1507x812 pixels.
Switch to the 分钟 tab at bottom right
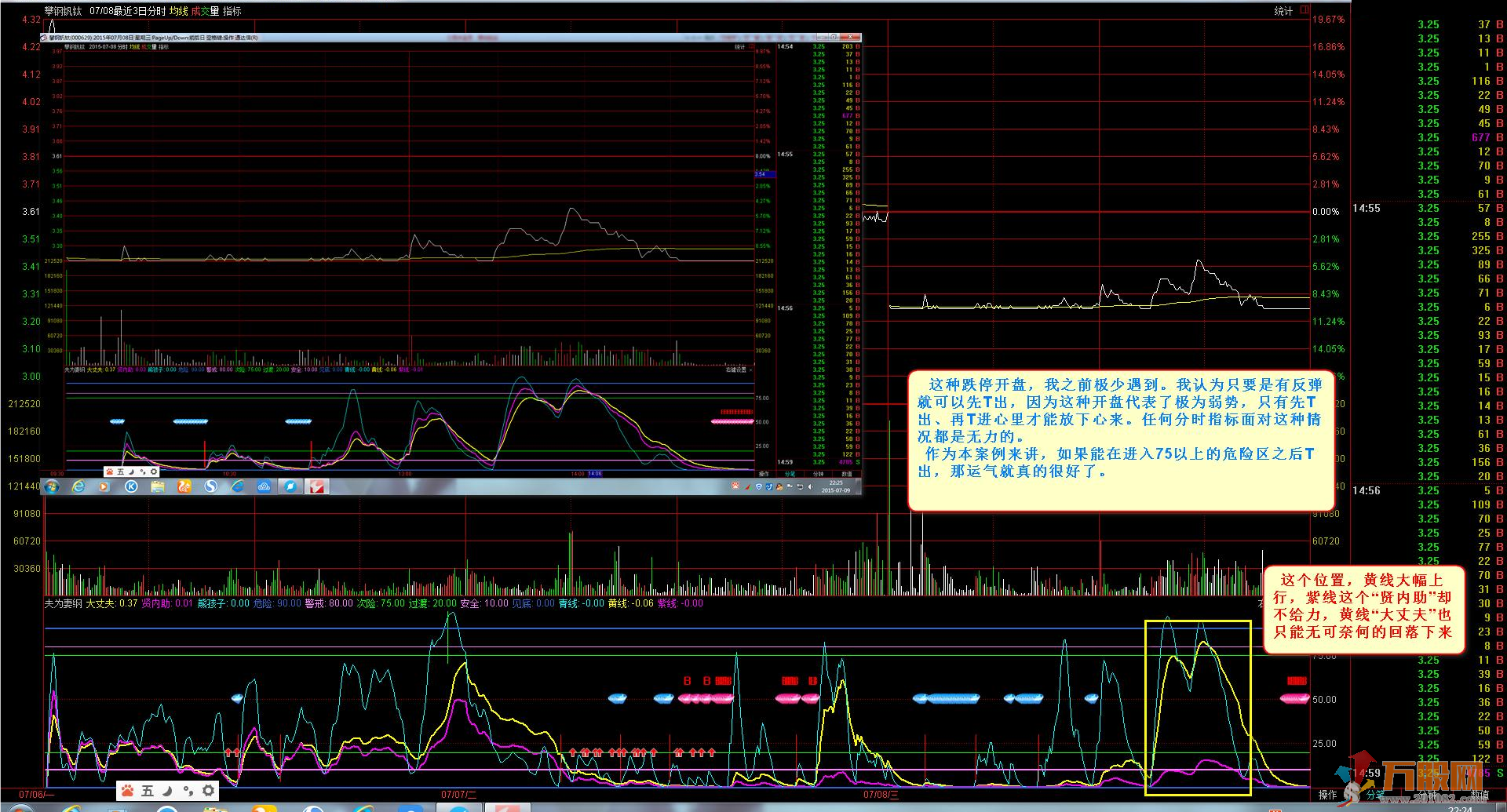pos(1427,795)
